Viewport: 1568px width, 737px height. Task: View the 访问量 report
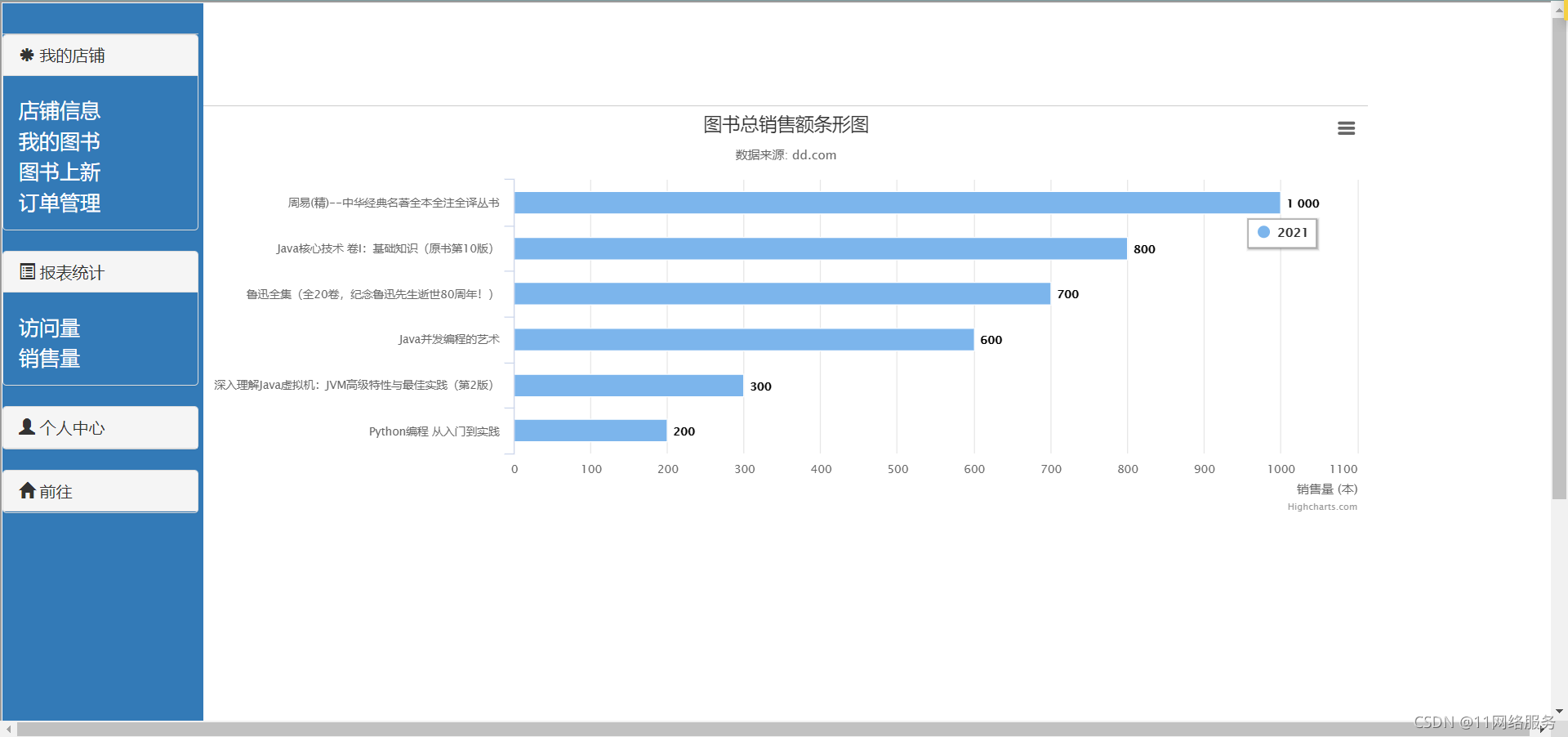coord(49,328)
